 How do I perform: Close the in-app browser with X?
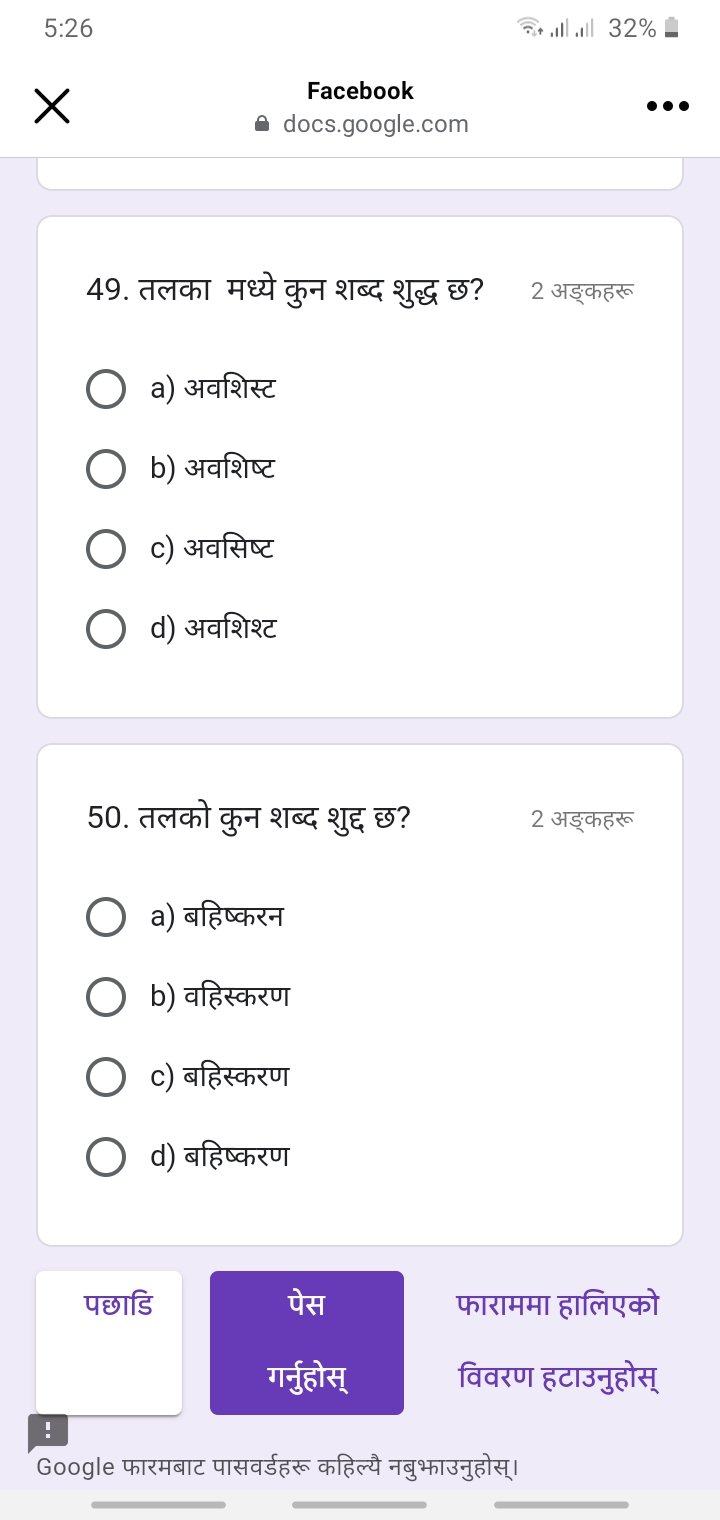(52, 106)
